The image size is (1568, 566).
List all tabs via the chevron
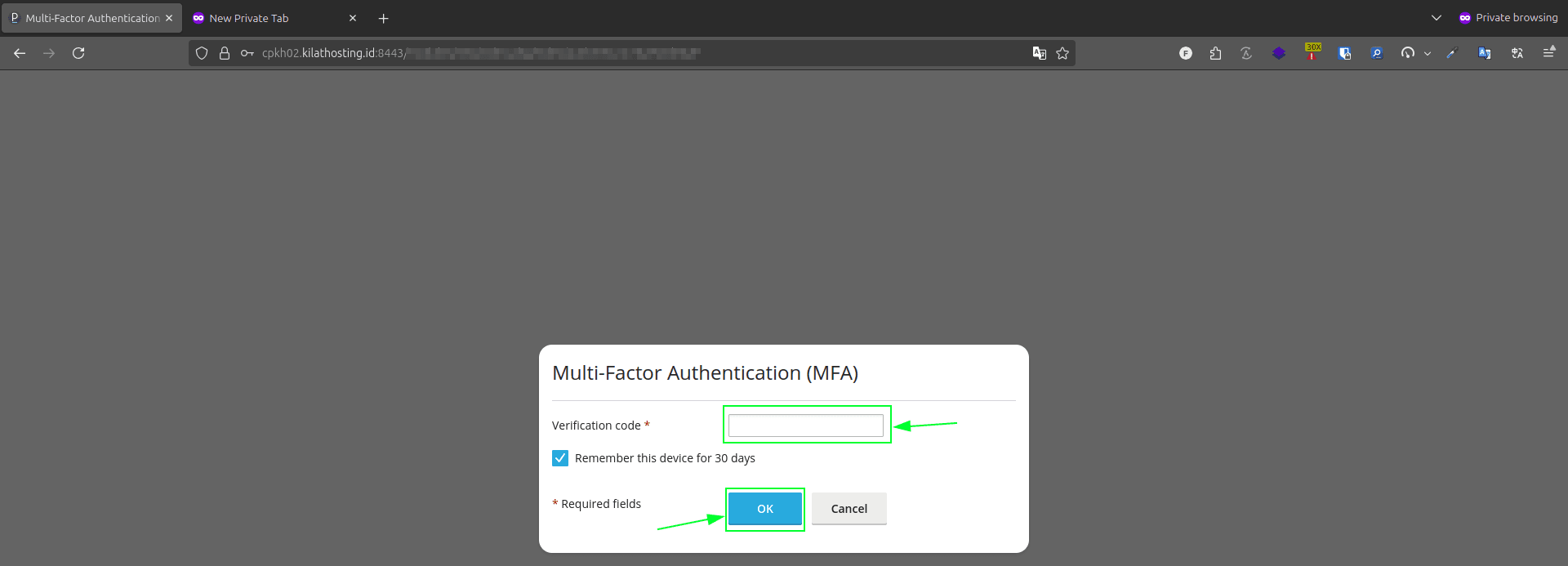tap(1437, 18)
